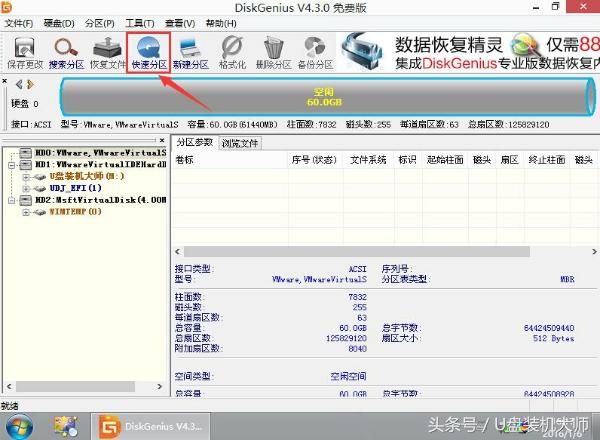The image size is (600, 440).
Task: Expand the WINTEMP partition node
Action: coord(26,212)
